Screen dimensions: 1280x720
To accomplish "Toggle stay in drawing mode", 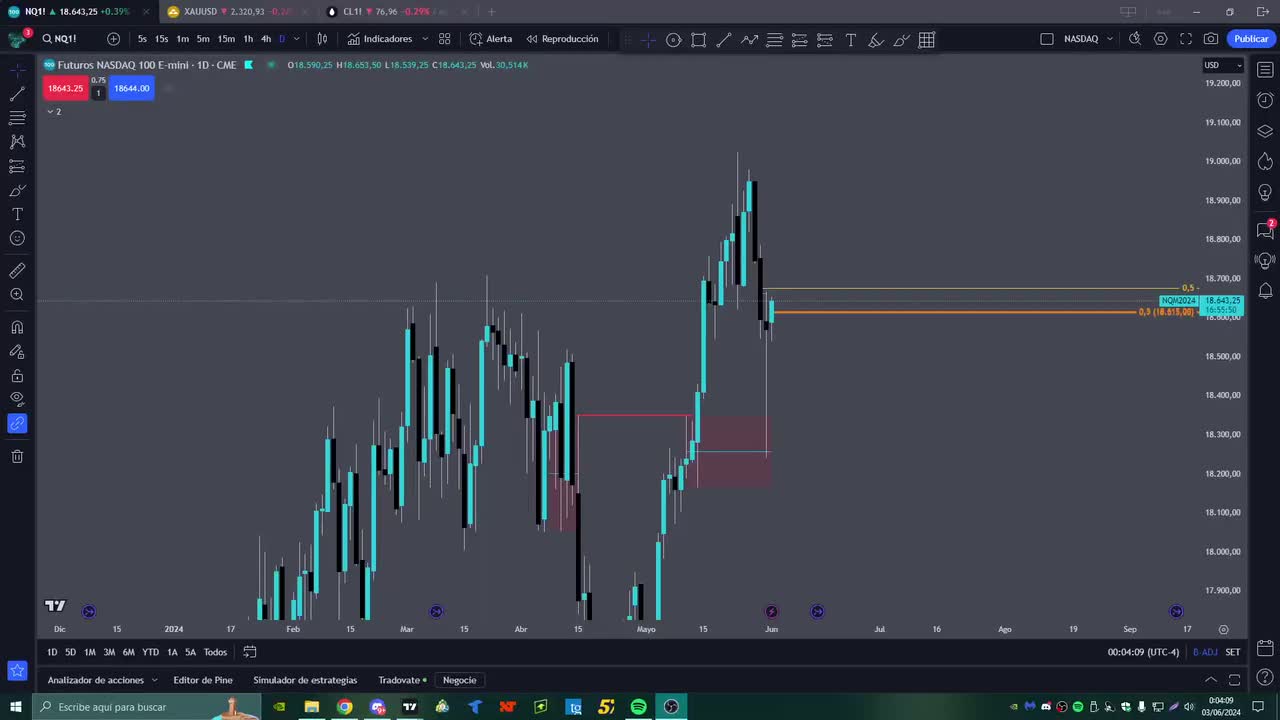I will (17, 351).
